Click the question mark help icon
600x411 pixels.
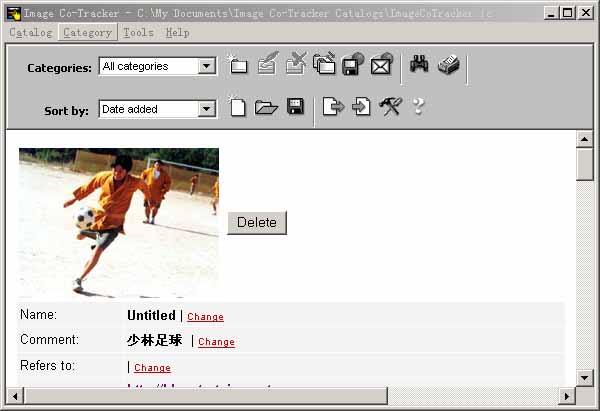pos(418,107)
